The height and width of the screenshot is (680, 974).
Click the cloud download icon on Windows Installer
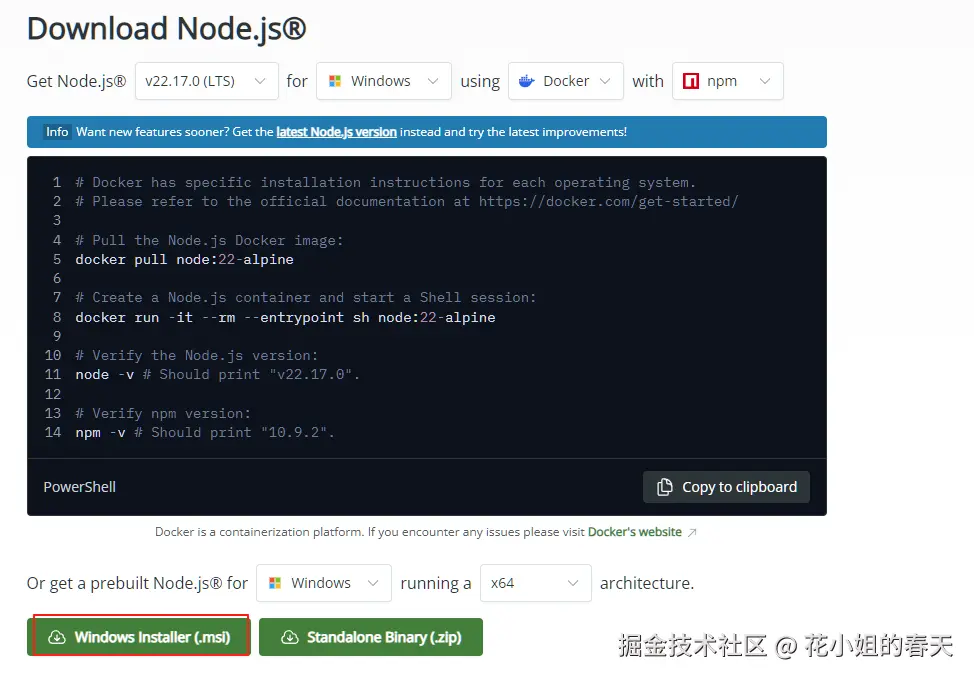click(x=57, y=637)
